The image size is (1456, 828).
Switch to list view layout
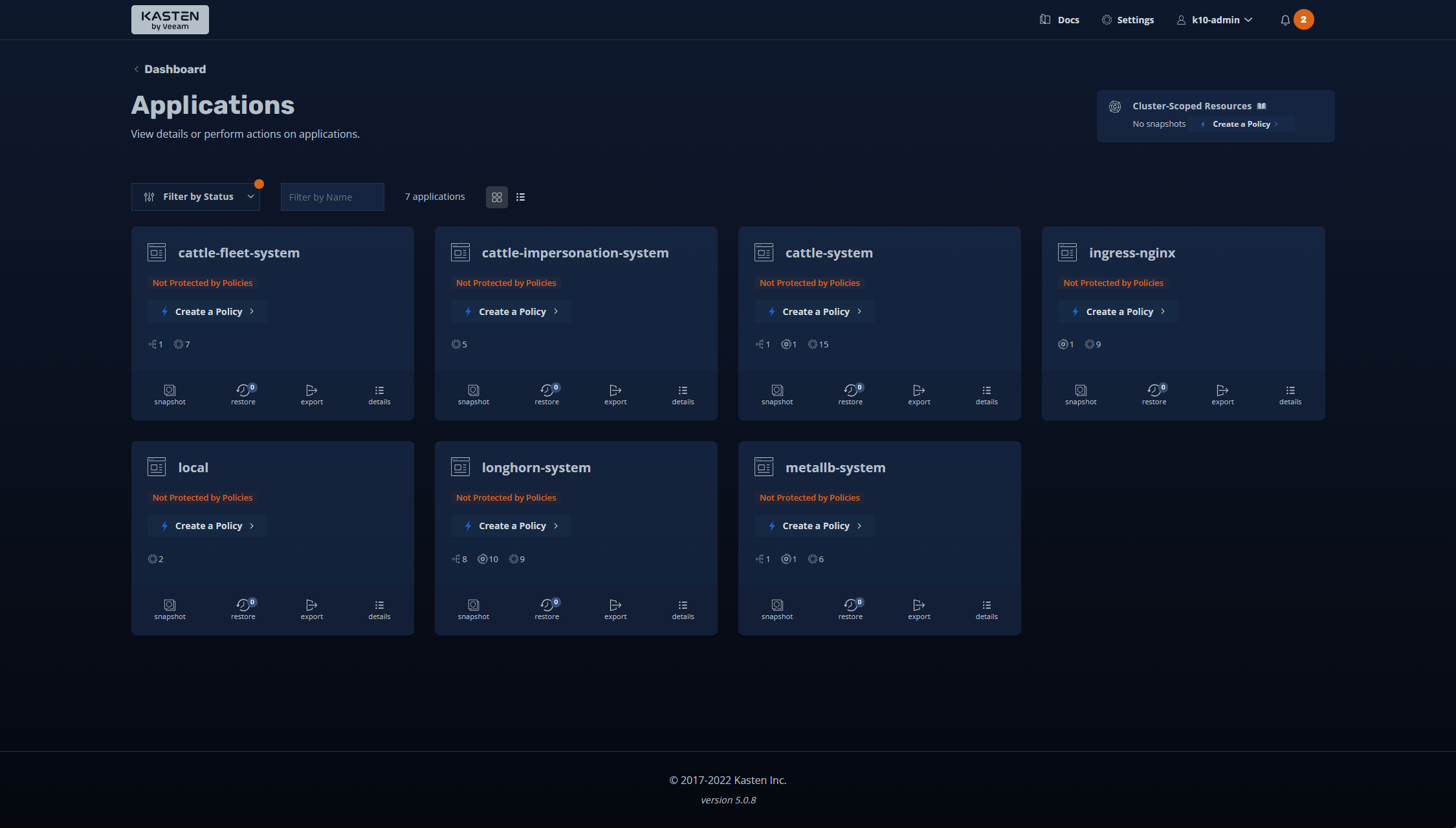tap(520, 197)
